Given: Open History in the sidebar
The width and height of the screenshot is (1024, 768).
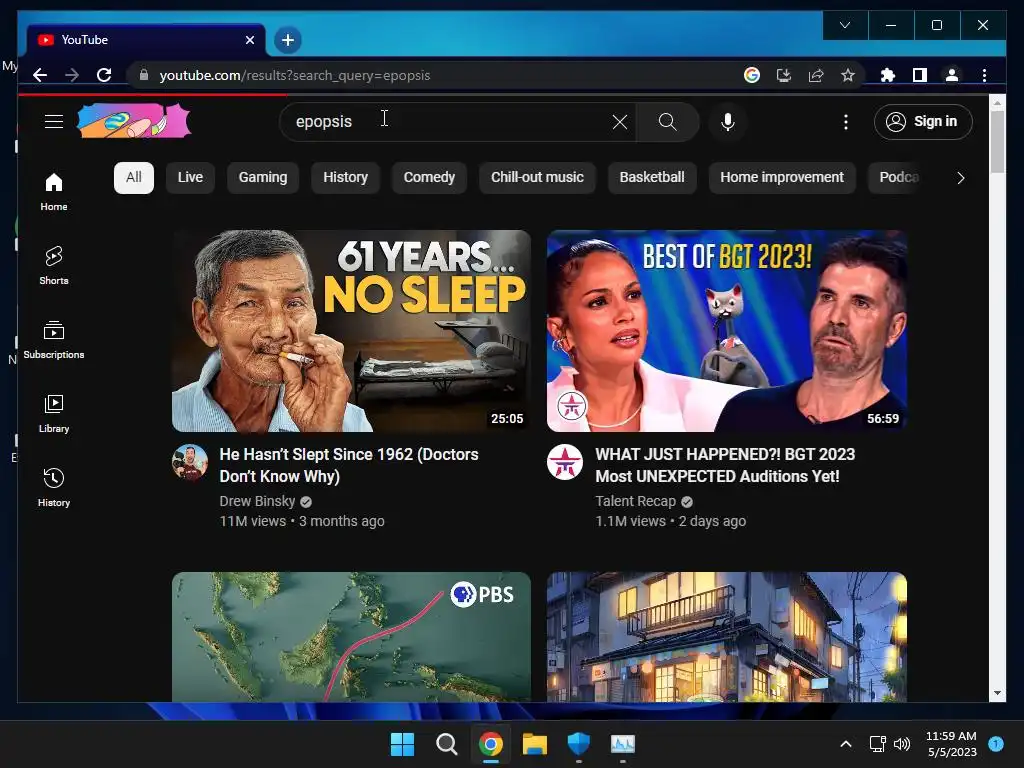Looking at the screenshot, I should click(x=54, y=487).
